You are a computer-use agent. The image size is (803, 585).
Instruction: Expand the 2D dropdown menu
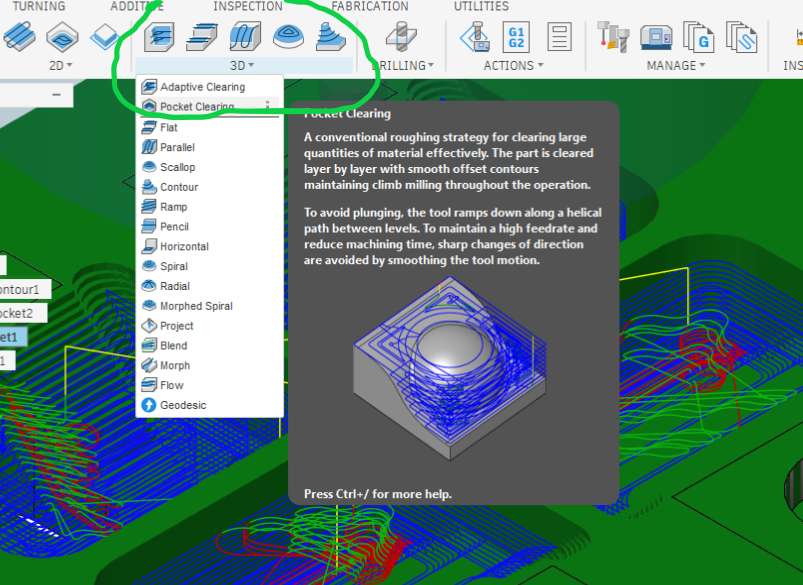tap(60, 66)
